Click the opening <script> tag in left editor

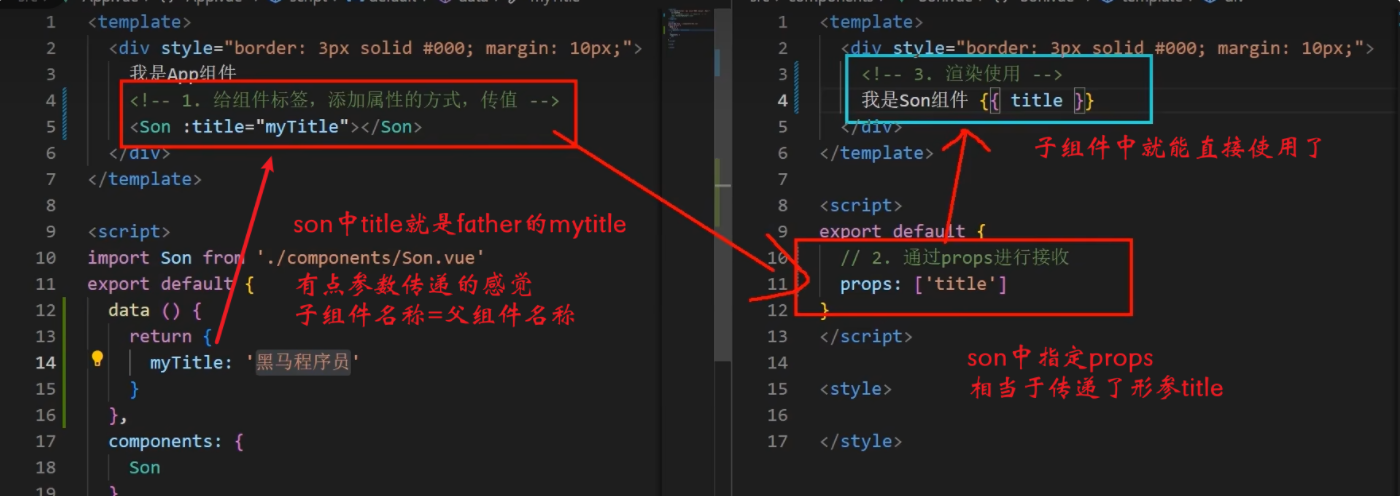pos(128,232)
